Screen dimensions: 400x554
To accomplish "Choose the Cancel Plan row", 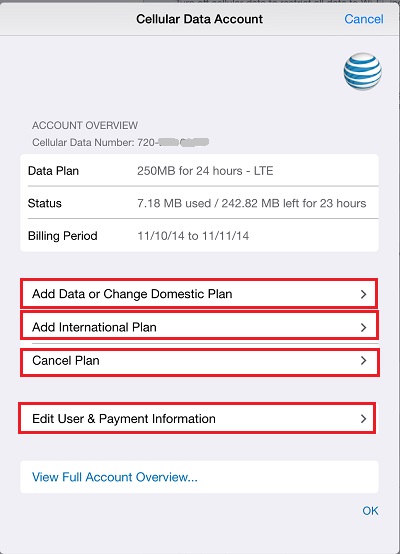I will [x=199, y=362].
